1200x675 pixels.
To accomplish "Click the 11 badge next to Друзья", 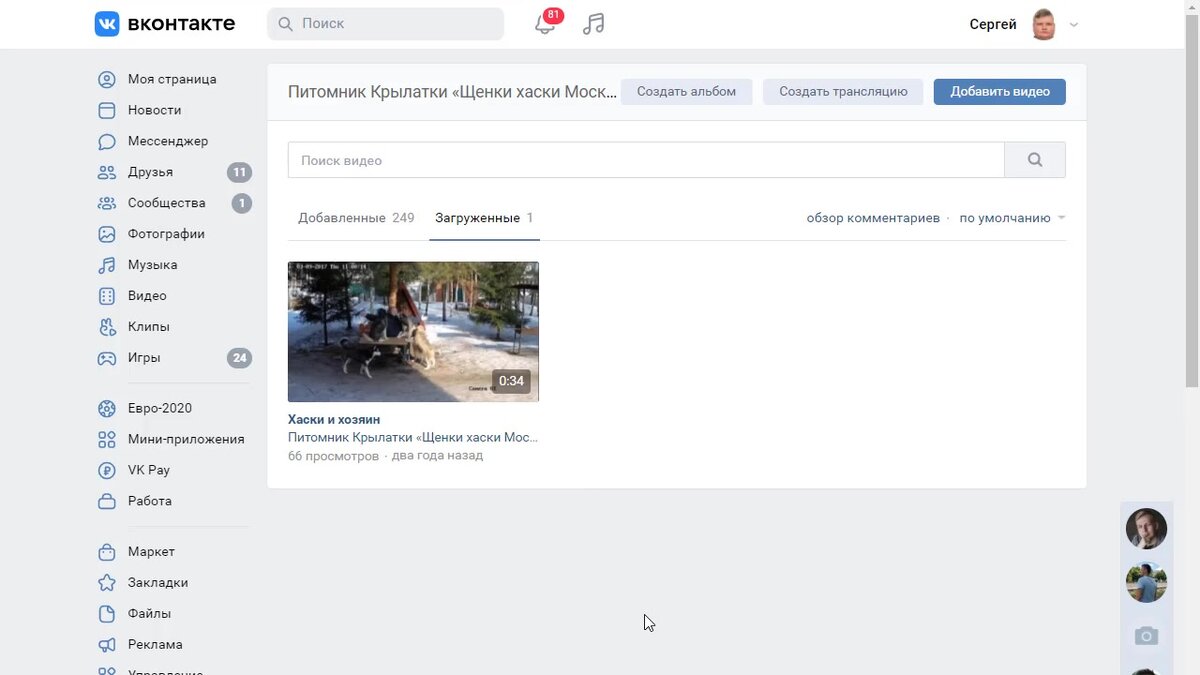I will pos(239,172).
